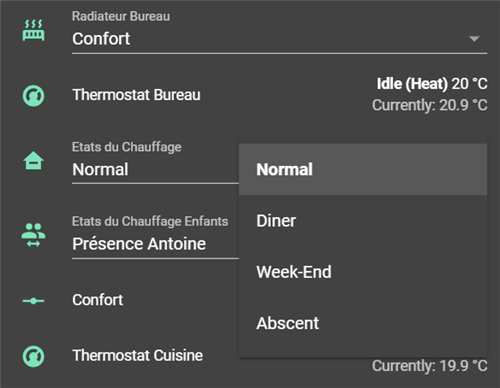Viewport: 500px width, 388px height.
Task: Click the Currently: 19.9 °C reading
Action: (430, 366)
